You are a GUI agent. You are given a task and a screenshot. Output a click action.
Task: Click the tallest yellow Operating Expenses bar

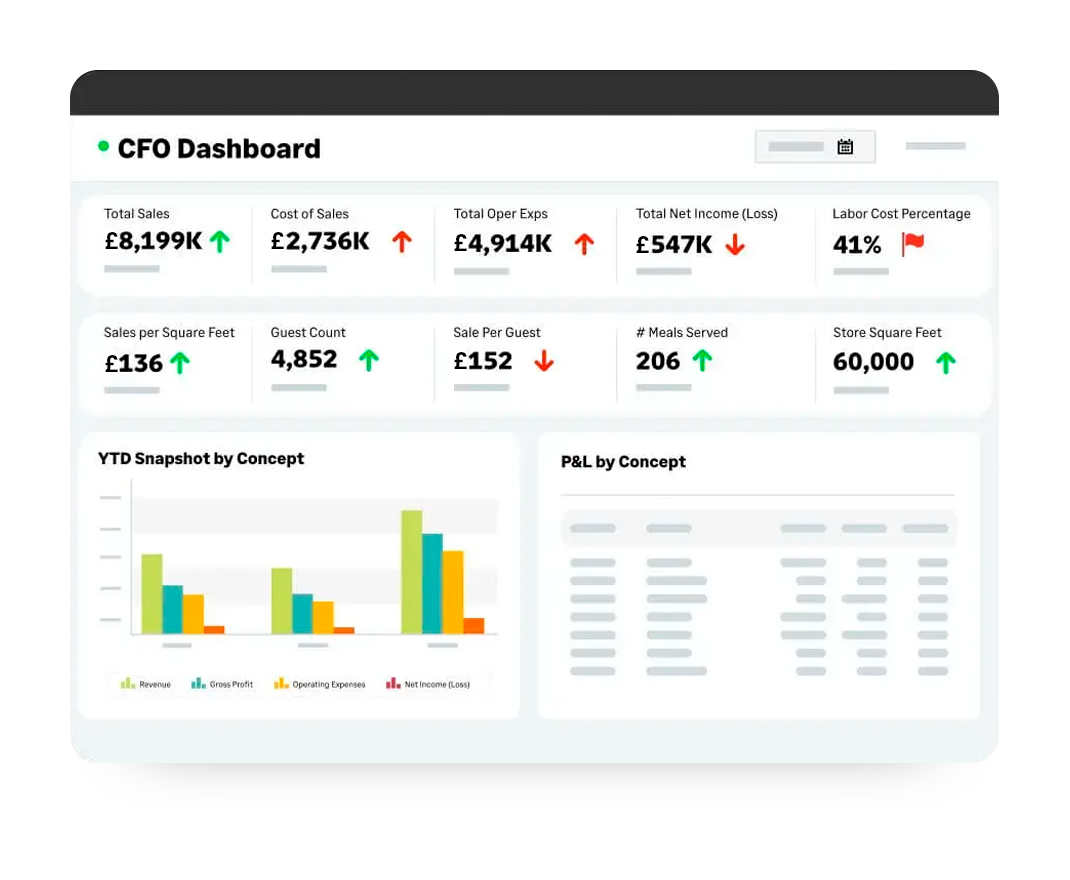click(x=453, y=593)
